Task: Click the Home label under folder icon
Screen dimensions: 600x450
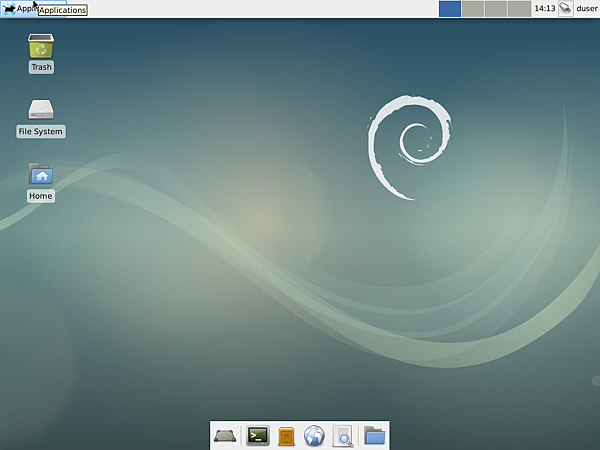Action: (41, 196)
